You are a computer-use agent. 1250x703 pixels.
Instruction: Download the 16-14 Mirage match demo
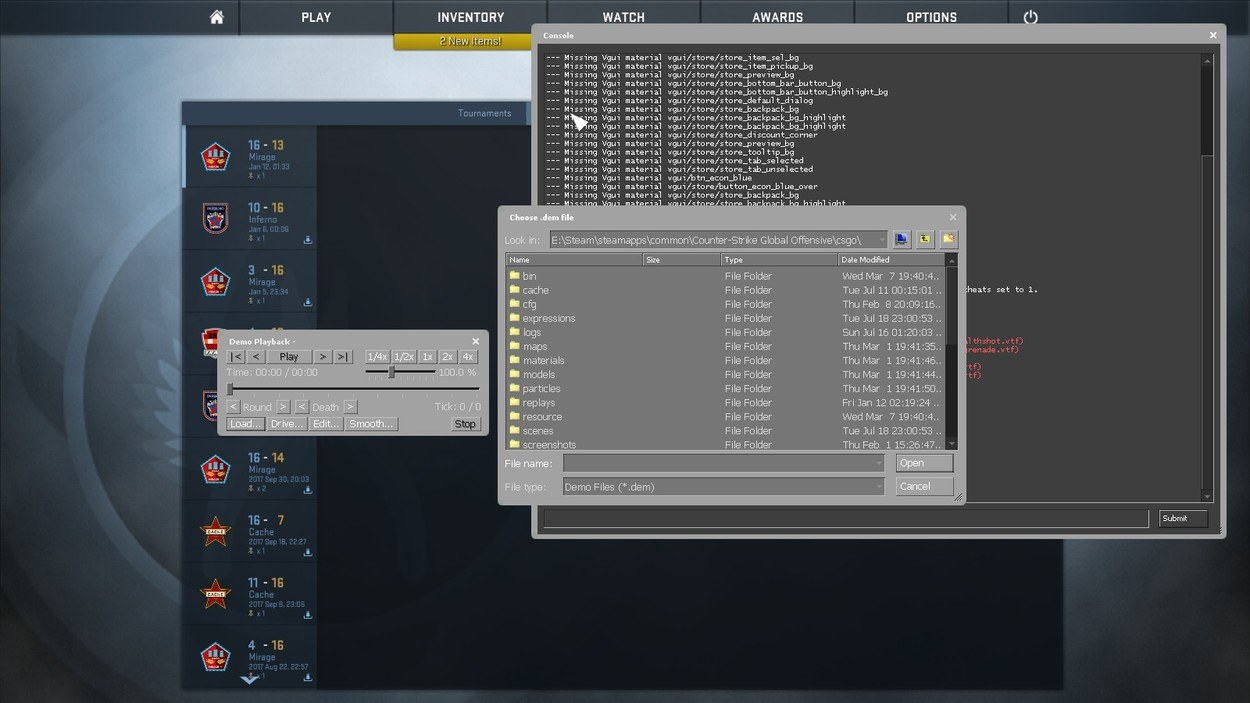[308, 490]
